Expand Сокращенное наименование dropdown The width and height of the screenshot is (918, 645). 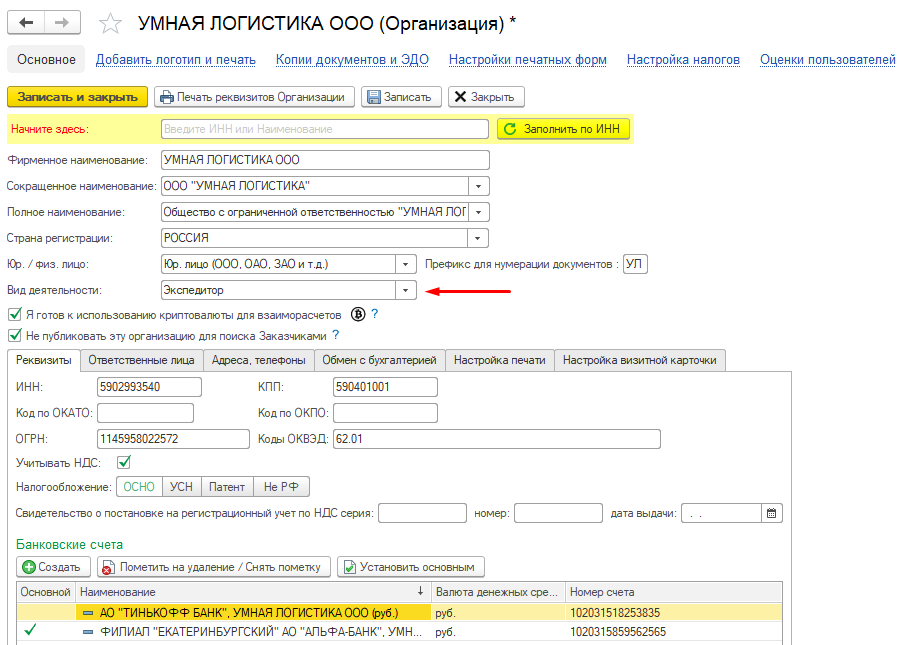pos(478,186)
